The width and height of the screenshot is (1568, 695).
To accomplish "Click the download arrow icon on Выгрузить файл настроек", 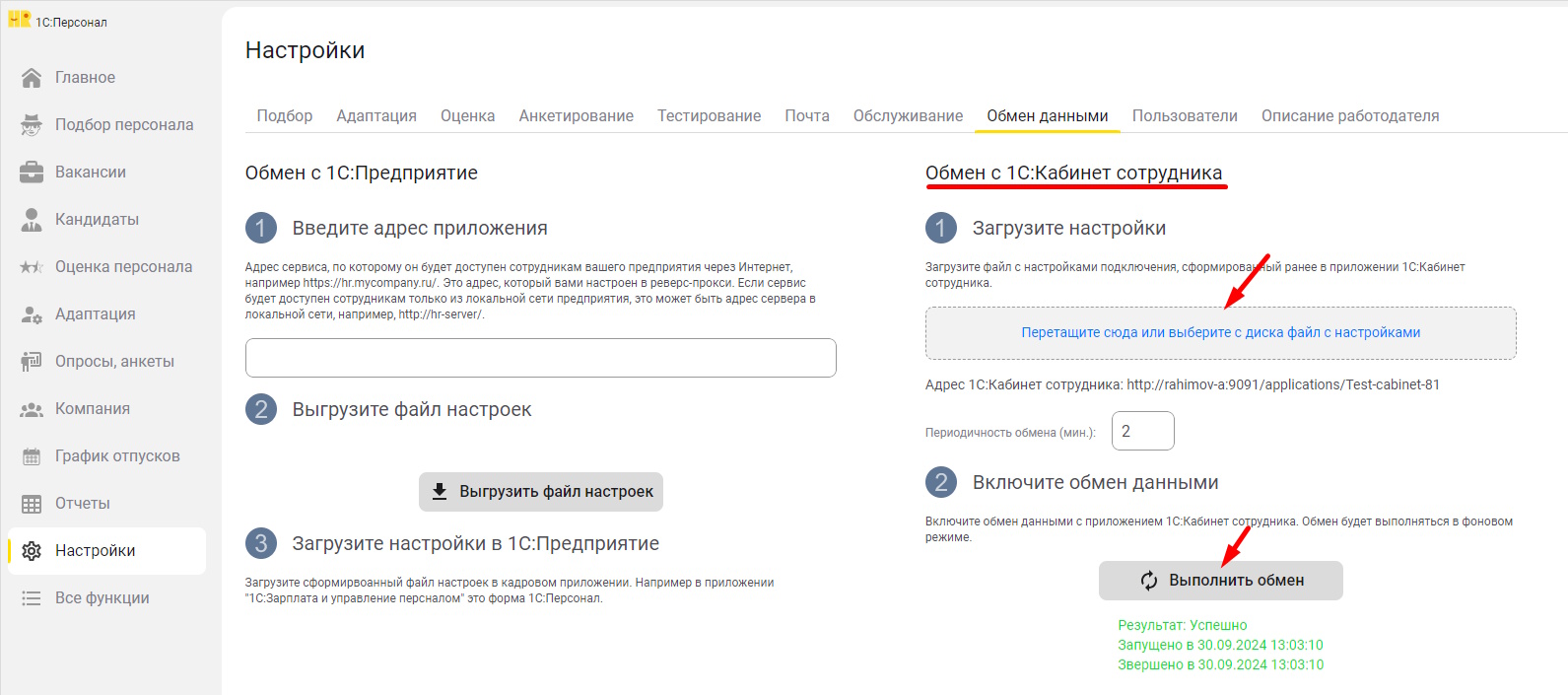I will [x=440, y=491].
